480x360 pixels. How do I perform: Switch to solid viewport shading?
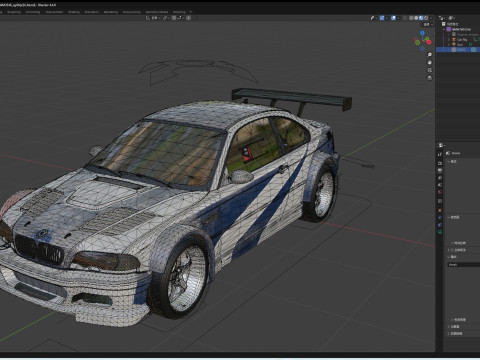416,18
